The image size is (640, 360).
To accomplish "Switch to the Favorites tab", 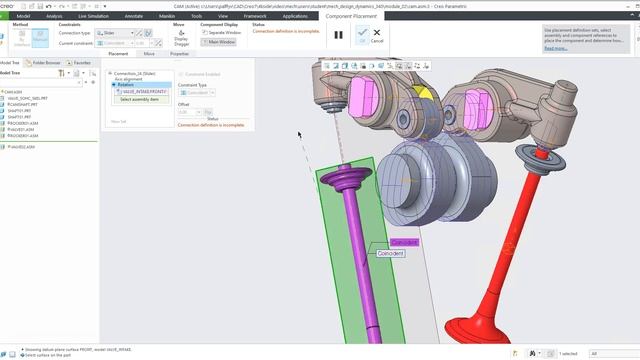I will (79, 63).
